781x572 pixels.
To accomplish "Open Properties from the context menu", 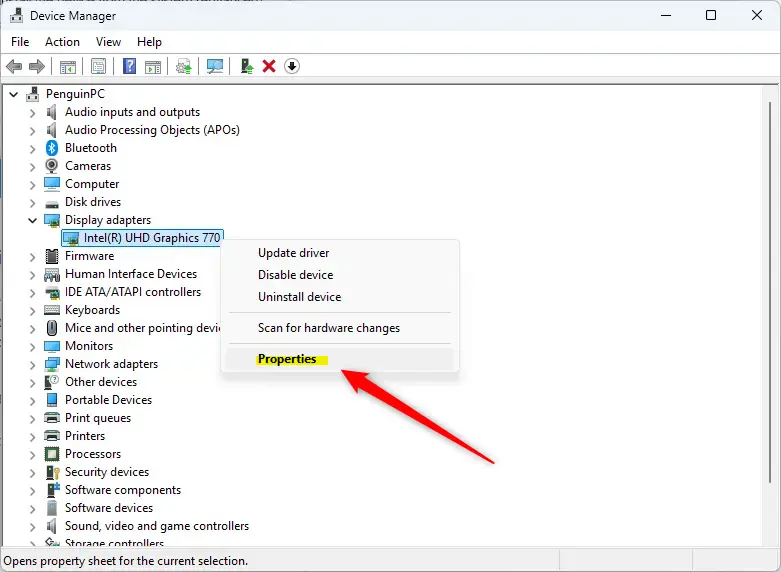I will click(x=340, y=359).
